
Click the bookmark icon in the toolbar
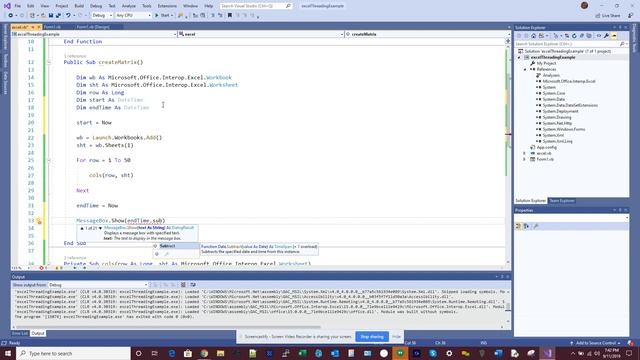pyautogui.click(x=230, y=16)
